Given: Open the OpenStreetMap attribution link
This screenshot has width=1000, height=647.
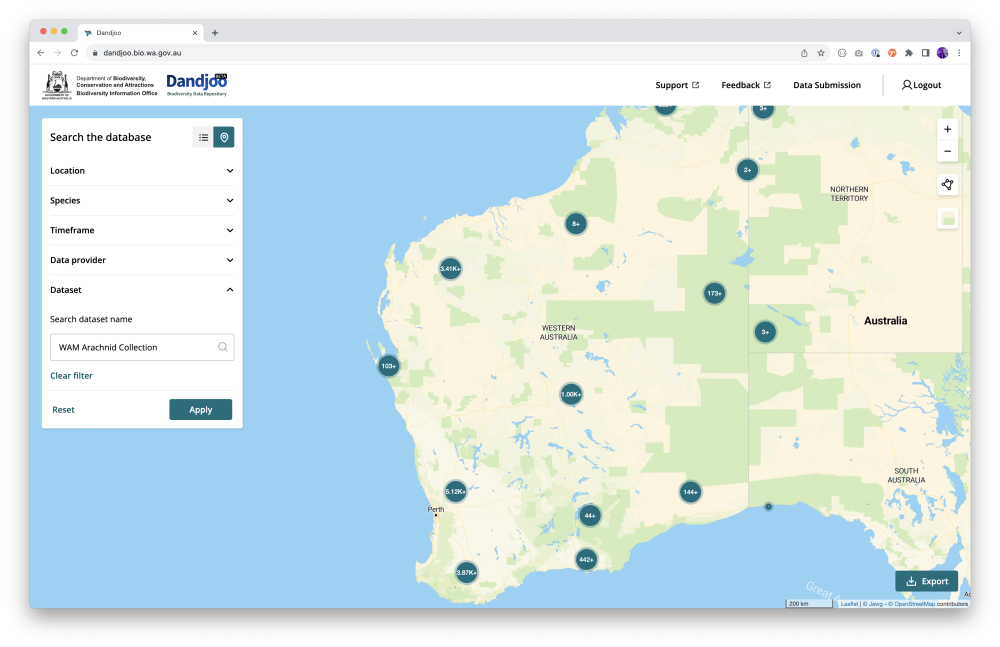Looking at the screenshot, I should 914,604.
